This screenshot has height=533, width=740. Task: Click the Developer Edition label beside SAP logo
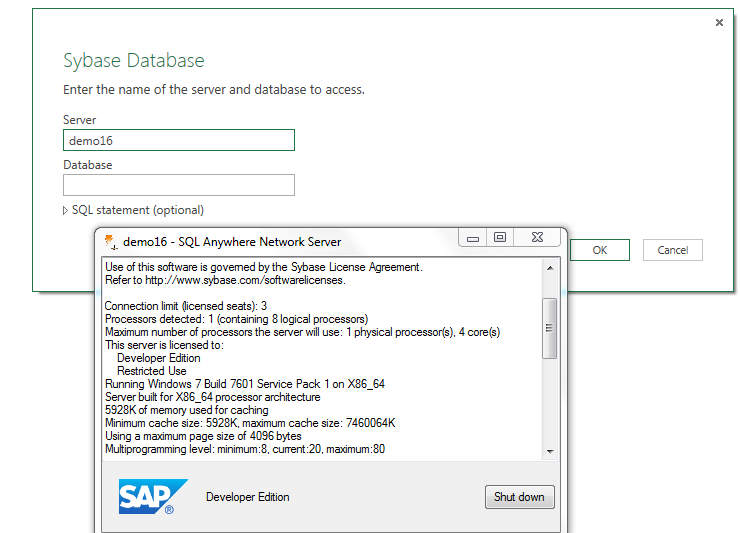tap(247, 497)
